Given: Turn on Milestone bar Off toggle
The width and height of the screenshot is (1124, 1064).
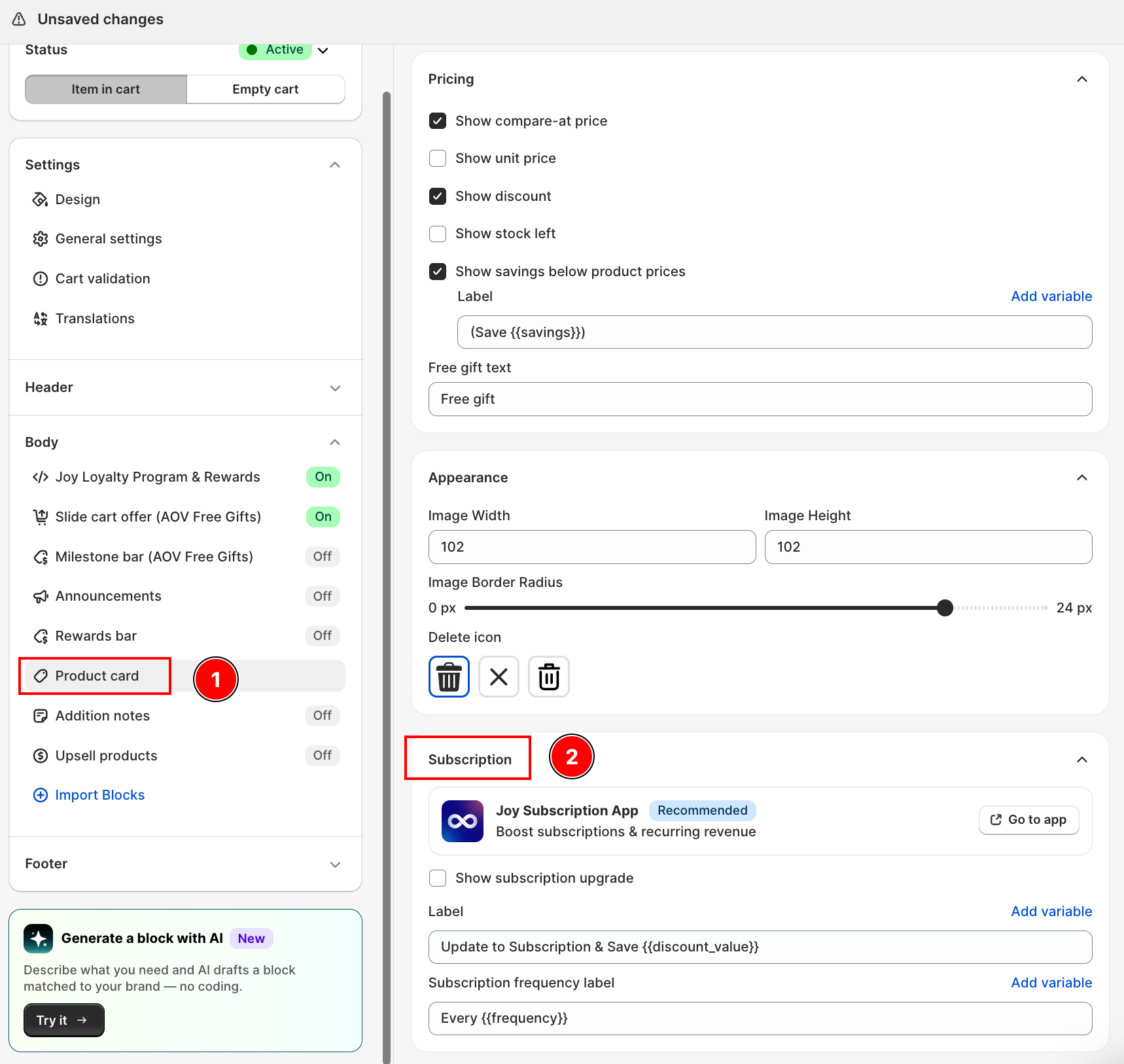Looking at the screenshot, I should click(323, 557).
